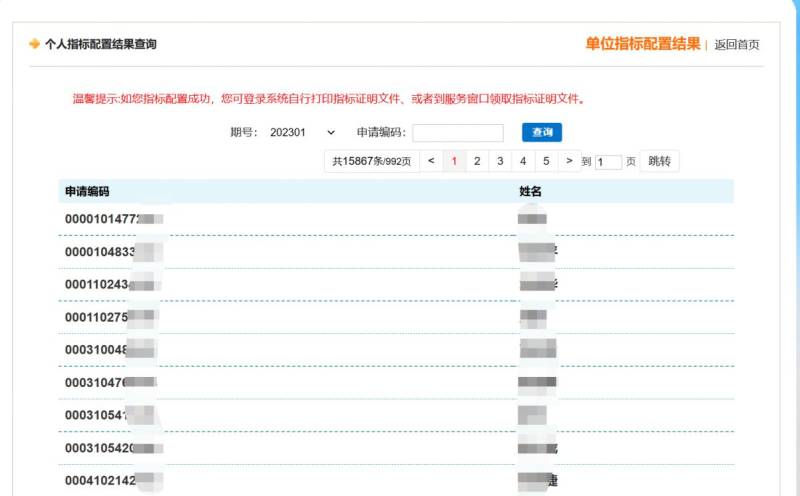Image resolution: width=800 pixels, height=496 pixels.
Task: Click the 共15867条/992页 total count text
Action: 371,161
